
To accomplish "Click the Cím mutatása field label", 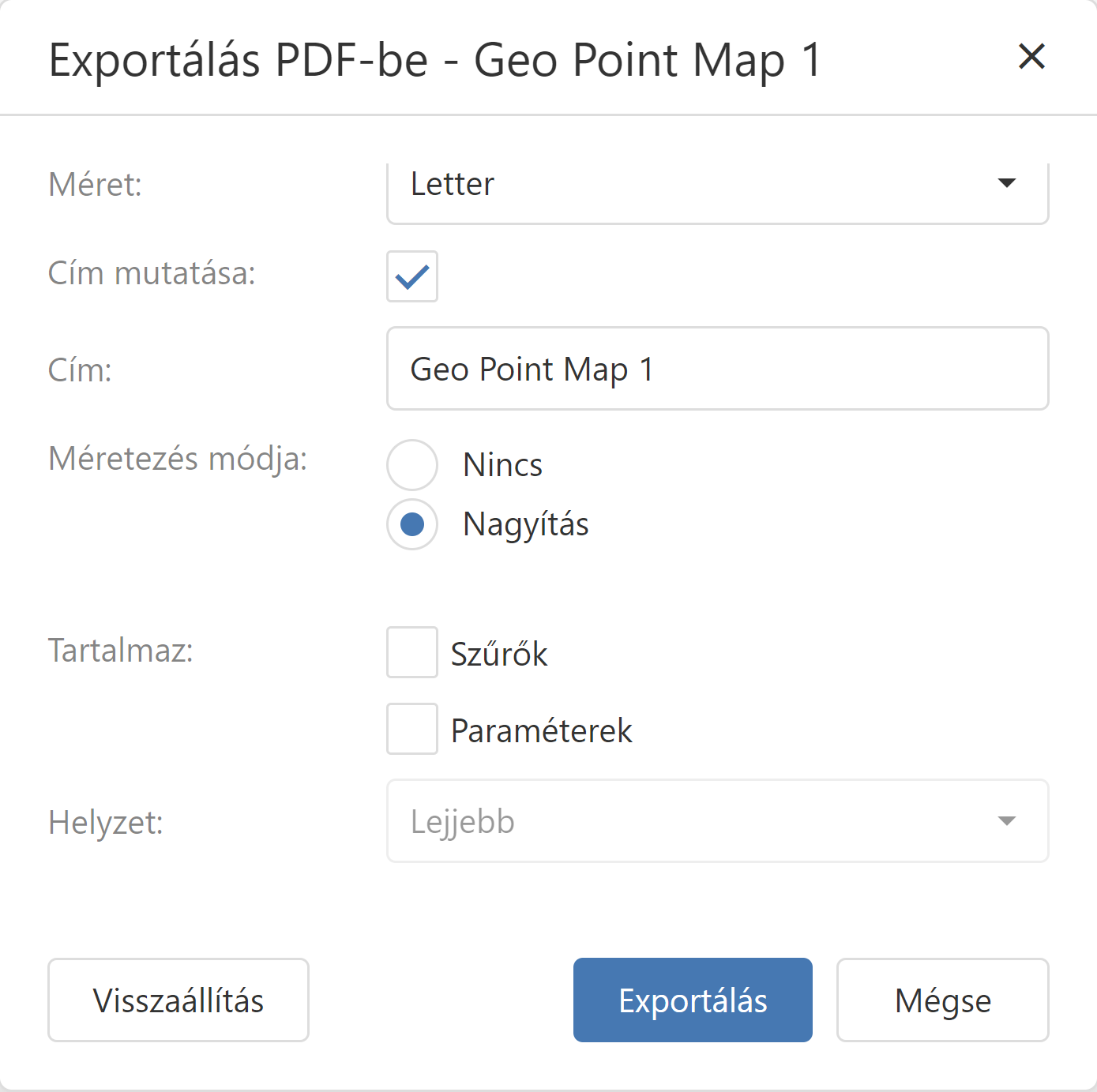I will 152,273.
